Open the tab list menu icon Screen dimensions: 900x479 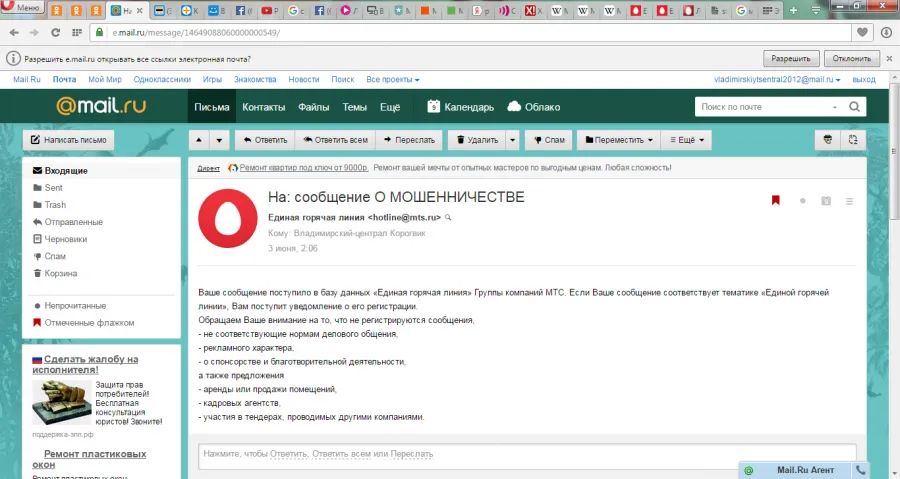pyautogui.click(x=816, y=10)
